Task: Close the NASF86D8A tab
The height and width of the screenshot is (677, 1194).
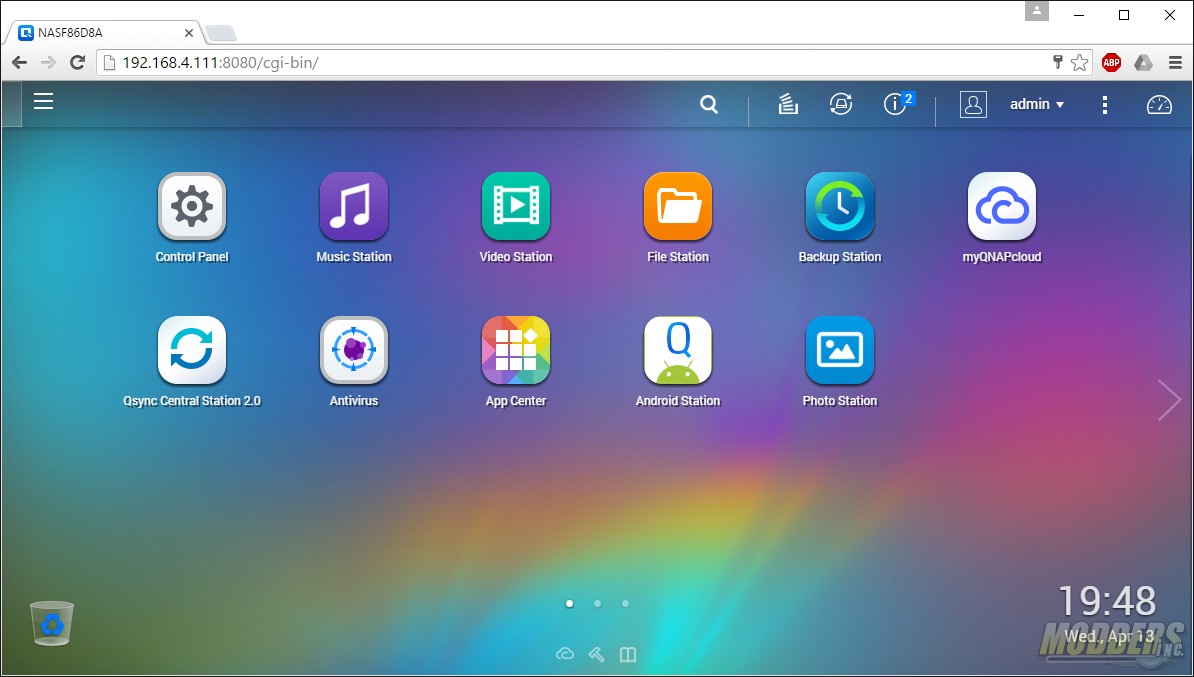Action: pyautogui.click(x=189, y=33)
